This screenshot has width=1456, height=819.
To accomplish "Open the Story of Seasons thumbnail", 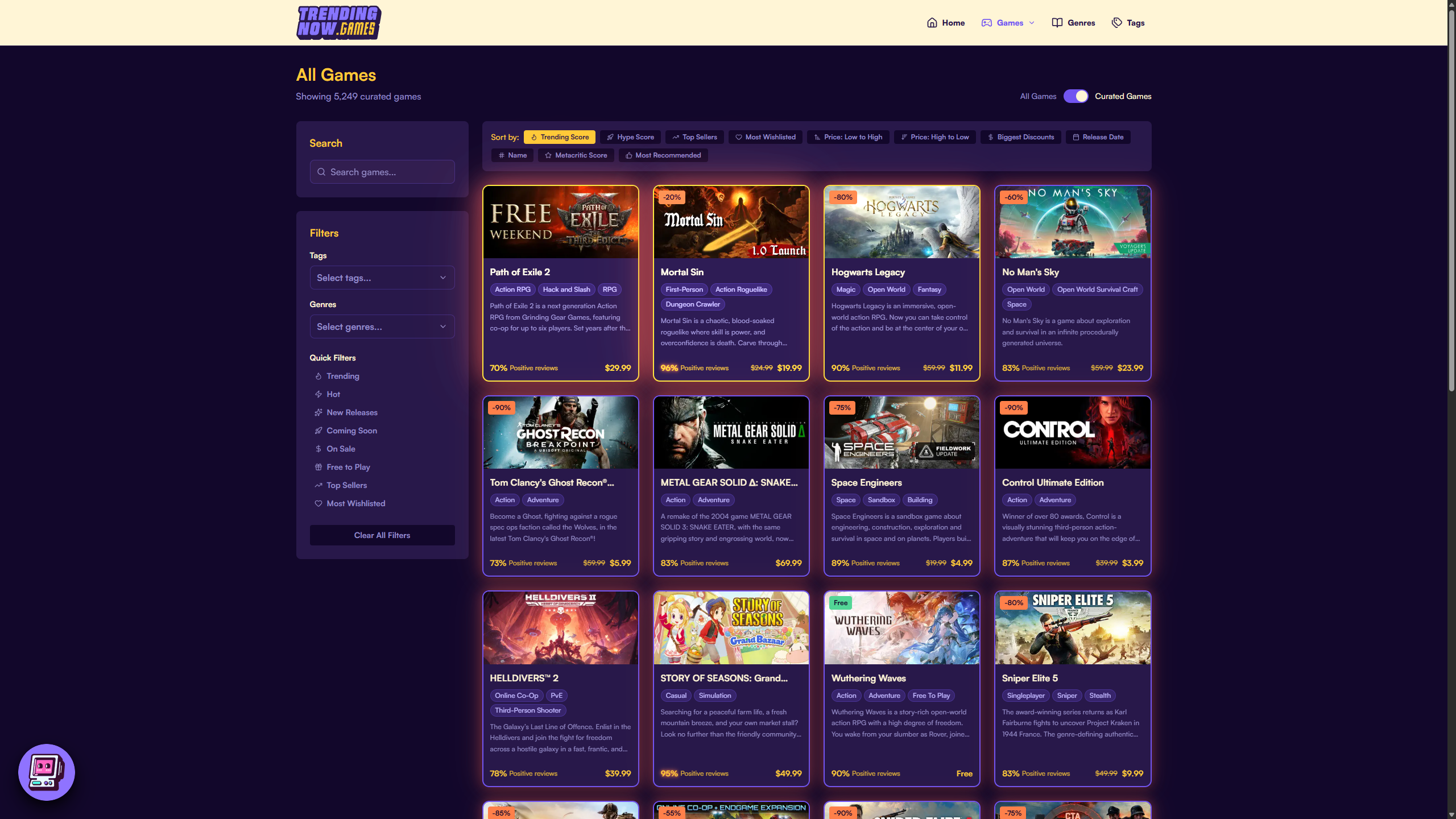I will [x=731, y=628].
